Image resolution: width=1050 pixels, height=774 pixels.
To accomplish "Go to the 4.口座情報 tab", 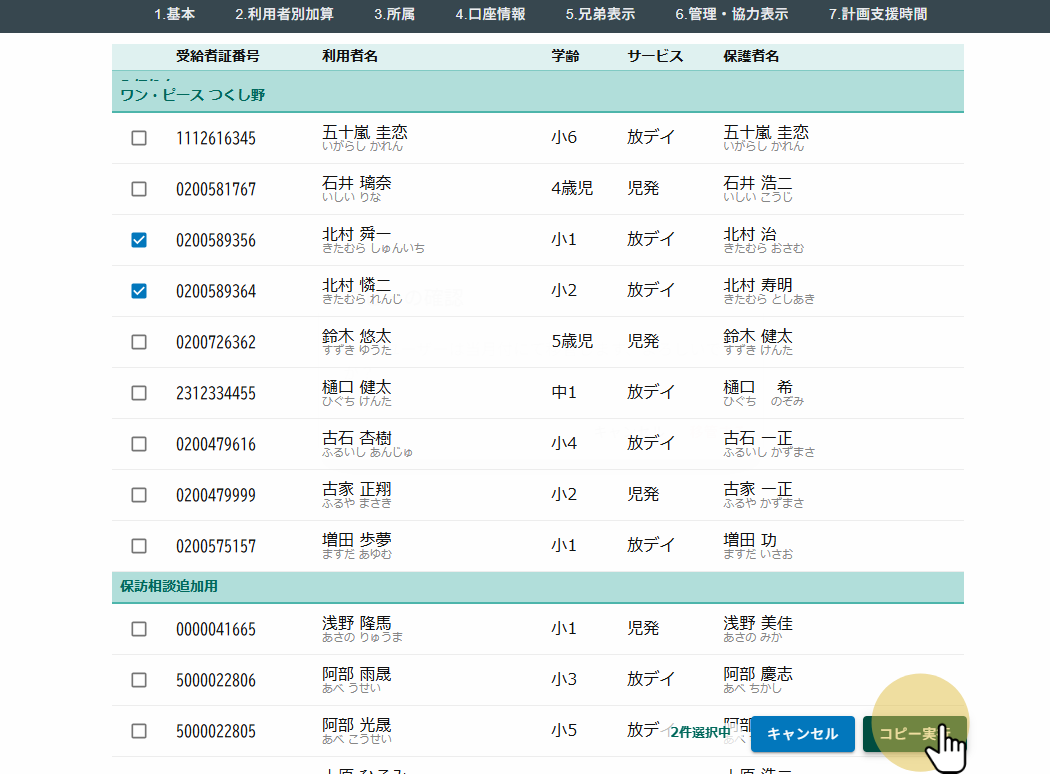I will (490, 14).
